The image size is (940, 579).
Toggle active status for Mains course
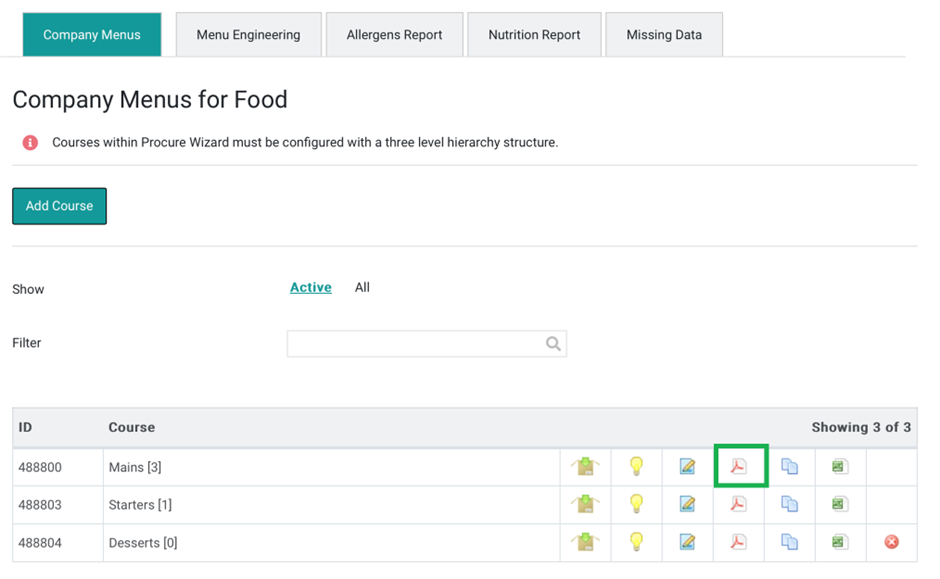(637, 467)
